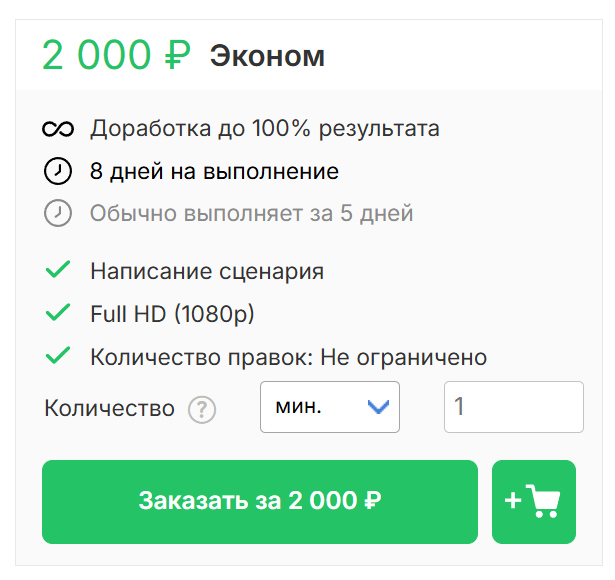Click the Эконом package title
The height and width of the screenshot is (580, 615).
[267, 56]
